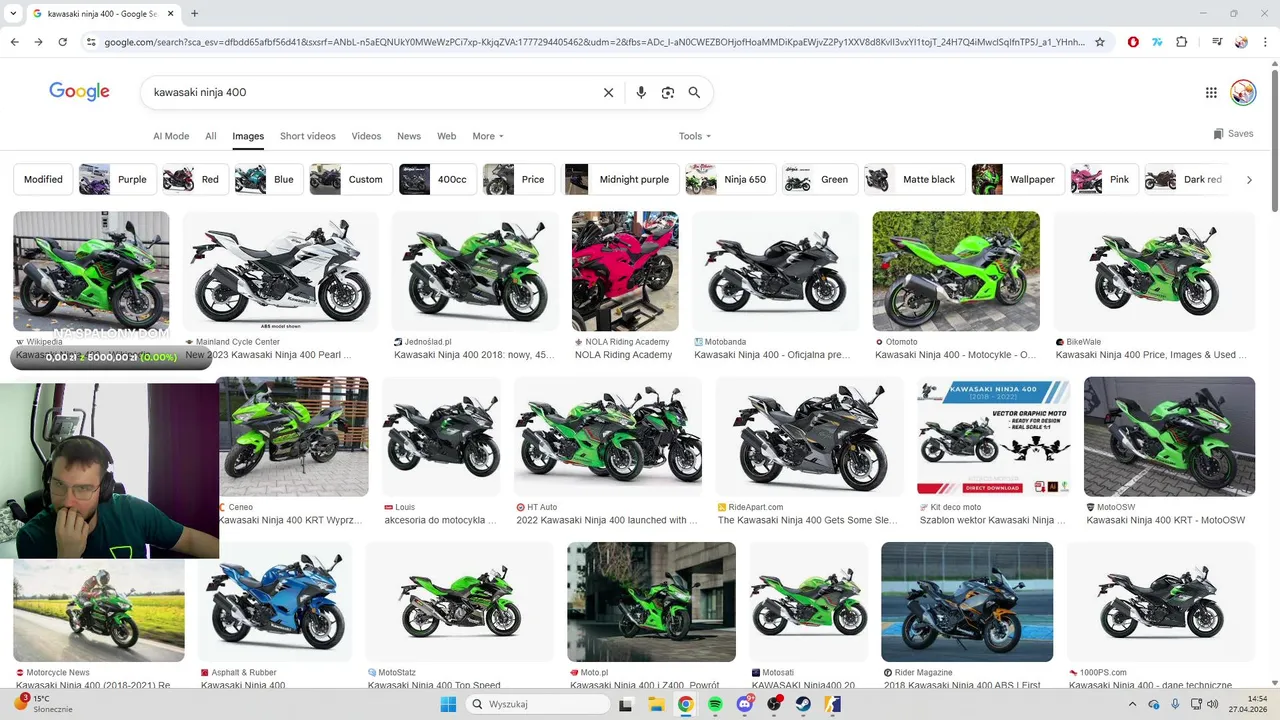This screenshot has height=720, width=1280.
Task: Apply the Custom filter chip
Action: (x=351, y=180)
